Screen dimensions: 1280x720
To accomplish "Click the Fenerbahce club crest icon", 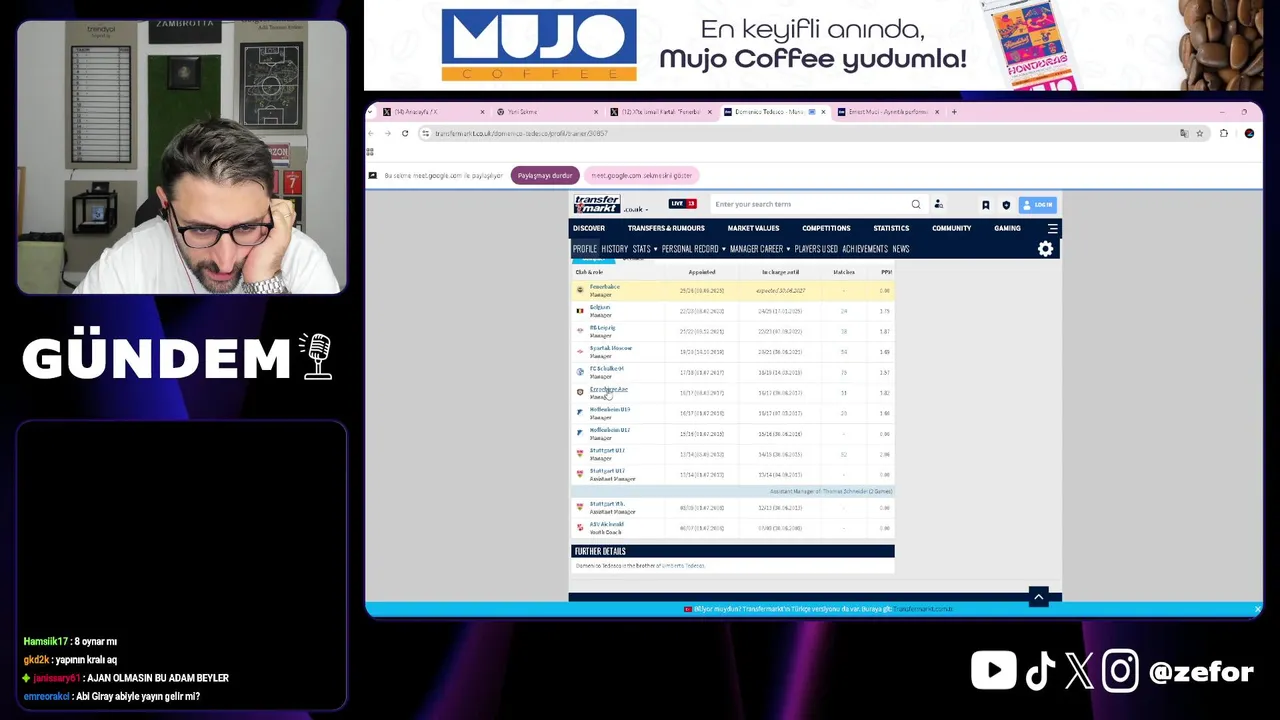I will [580, 290].
